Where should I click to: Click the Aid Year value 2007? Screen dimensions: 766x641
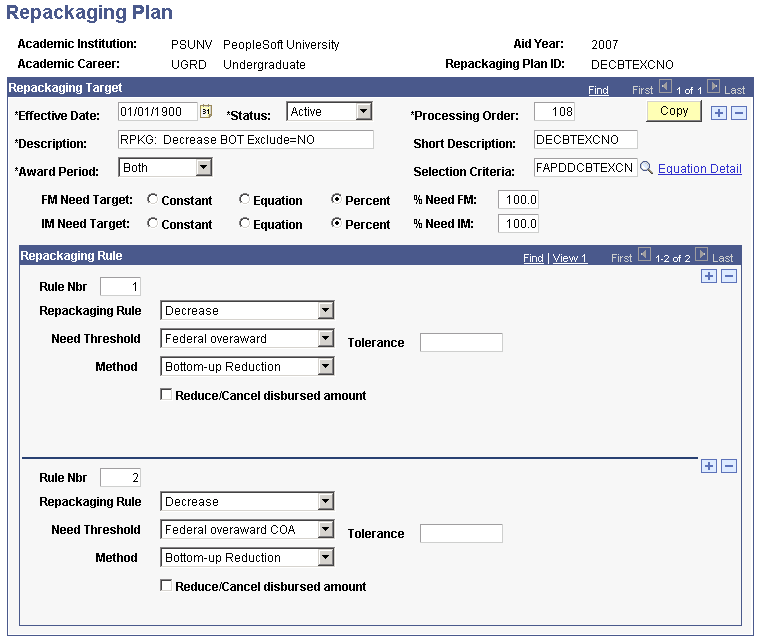pyautogui.click(x=604, y=44)
